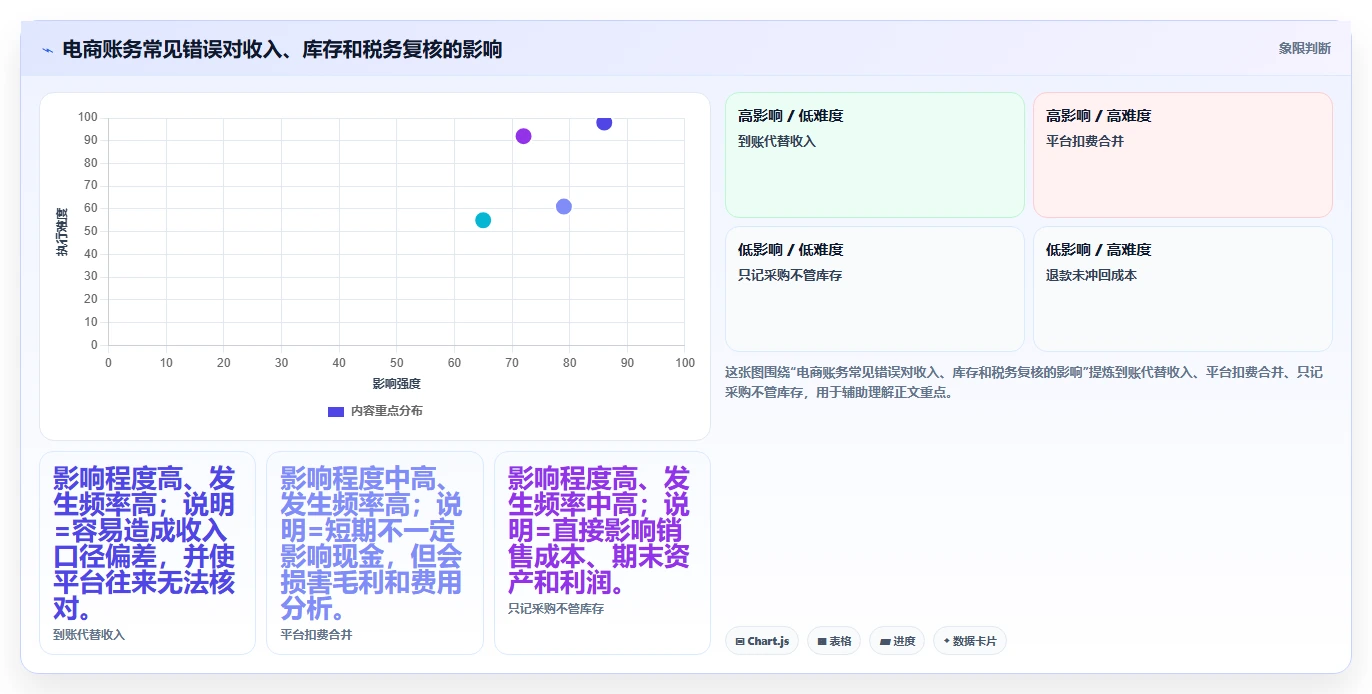The height and width of the screenshot is (694, 1372).
Task: Click 只记采购不管库存 in the low-impact quadrant
Action: click(790, 275)
